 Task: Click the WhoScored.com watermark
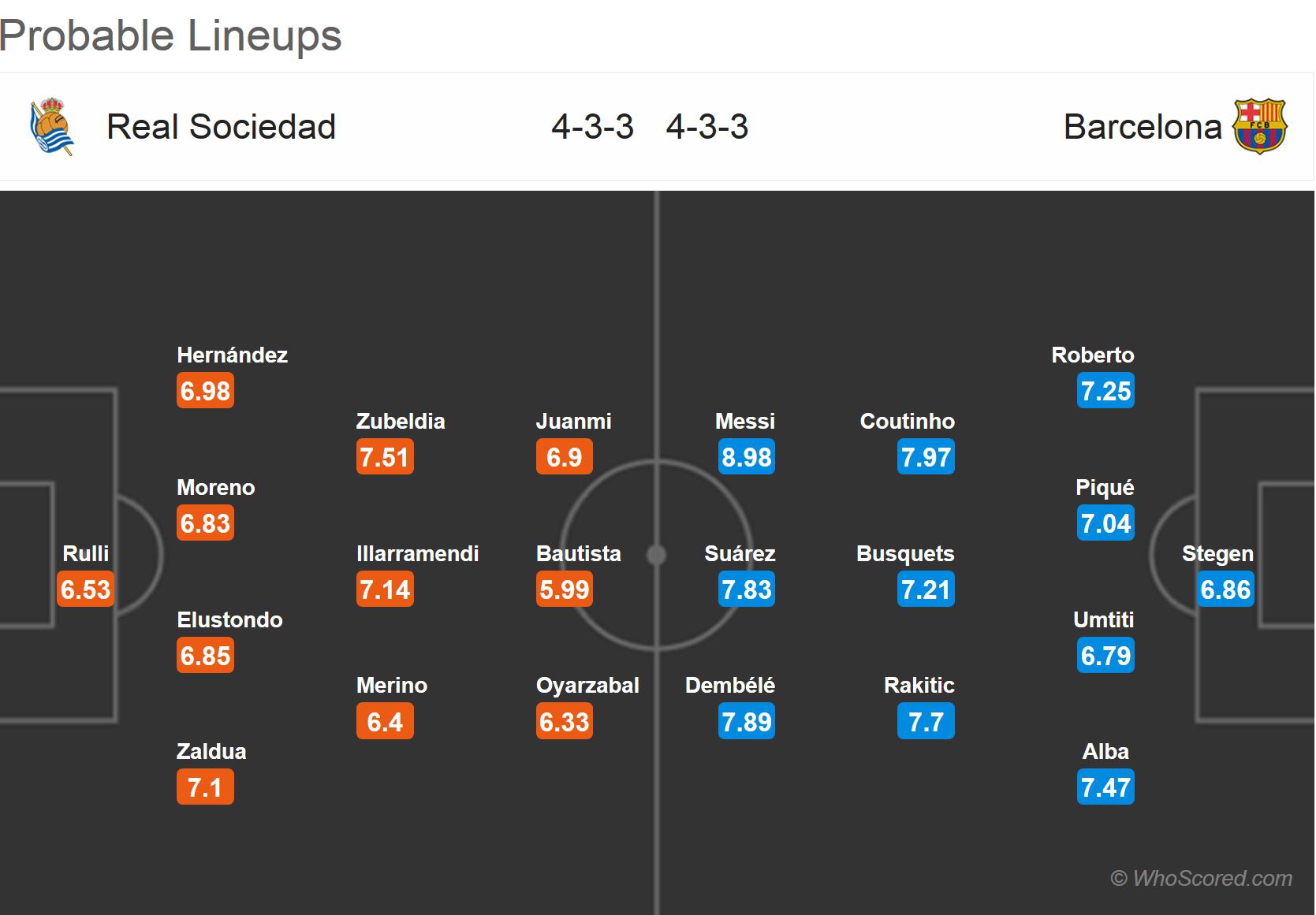tap(1201, 878)
